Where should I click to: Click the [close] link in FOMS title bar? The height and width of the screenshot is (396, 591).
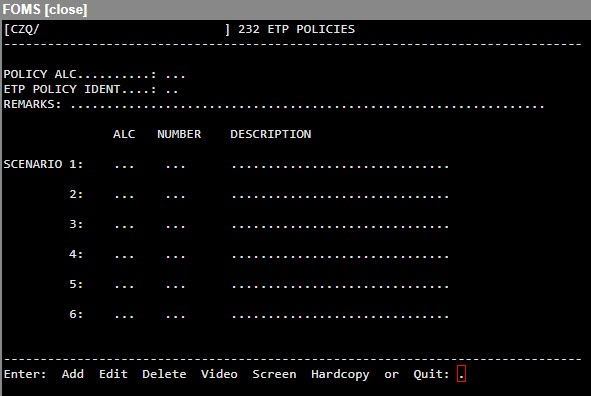click(66, 9)
